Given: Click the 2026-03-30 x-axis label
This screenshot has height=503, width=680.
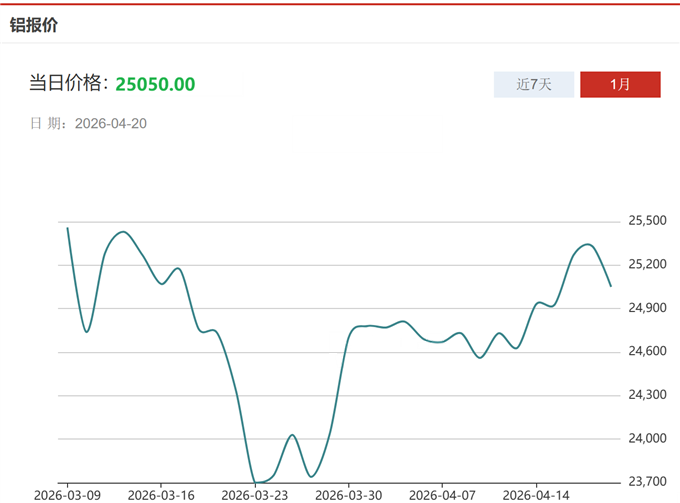Looking at the screenshot, I should click(x=348, y=495).
